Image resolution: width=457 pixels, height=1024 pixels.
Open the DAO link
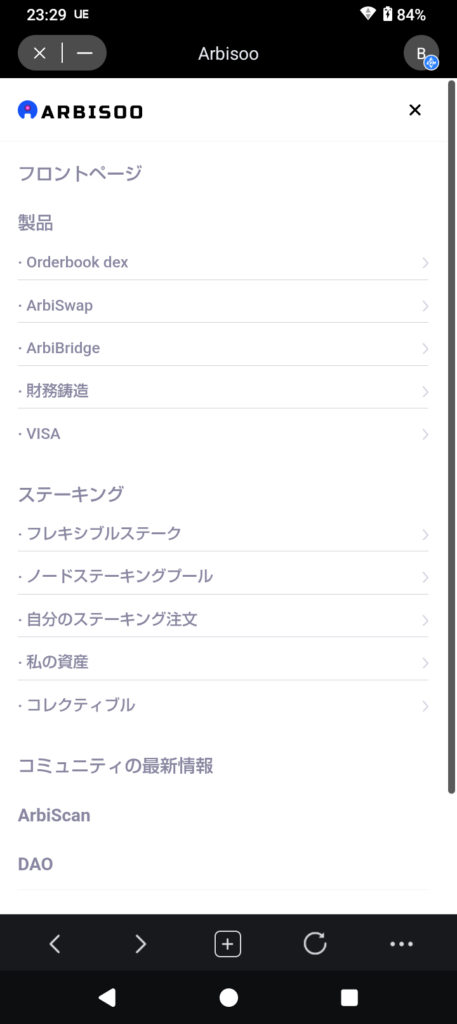[35, 864]
